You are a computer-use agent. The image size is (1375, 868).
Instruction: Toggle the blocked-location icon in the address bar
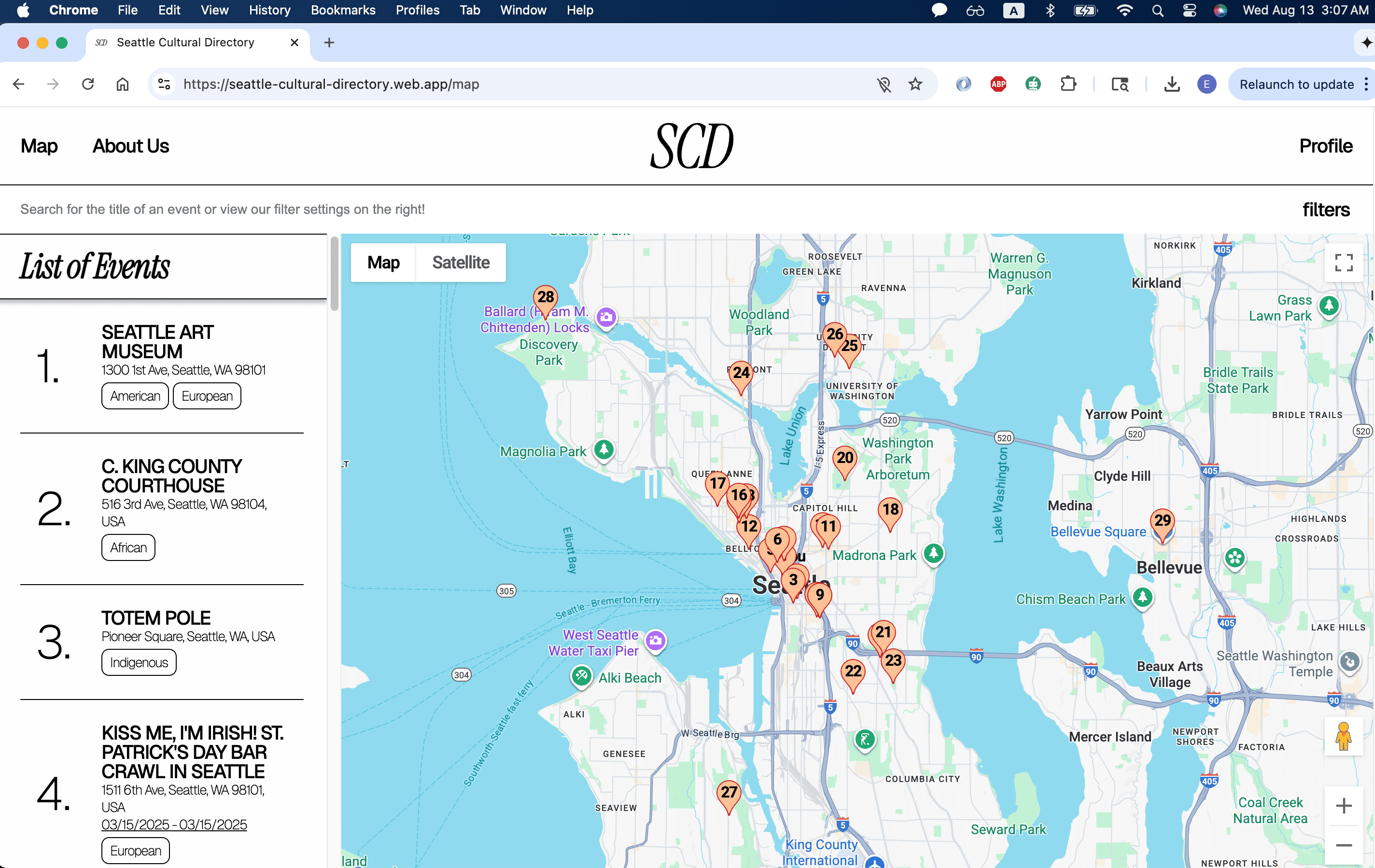click(884, 84)
